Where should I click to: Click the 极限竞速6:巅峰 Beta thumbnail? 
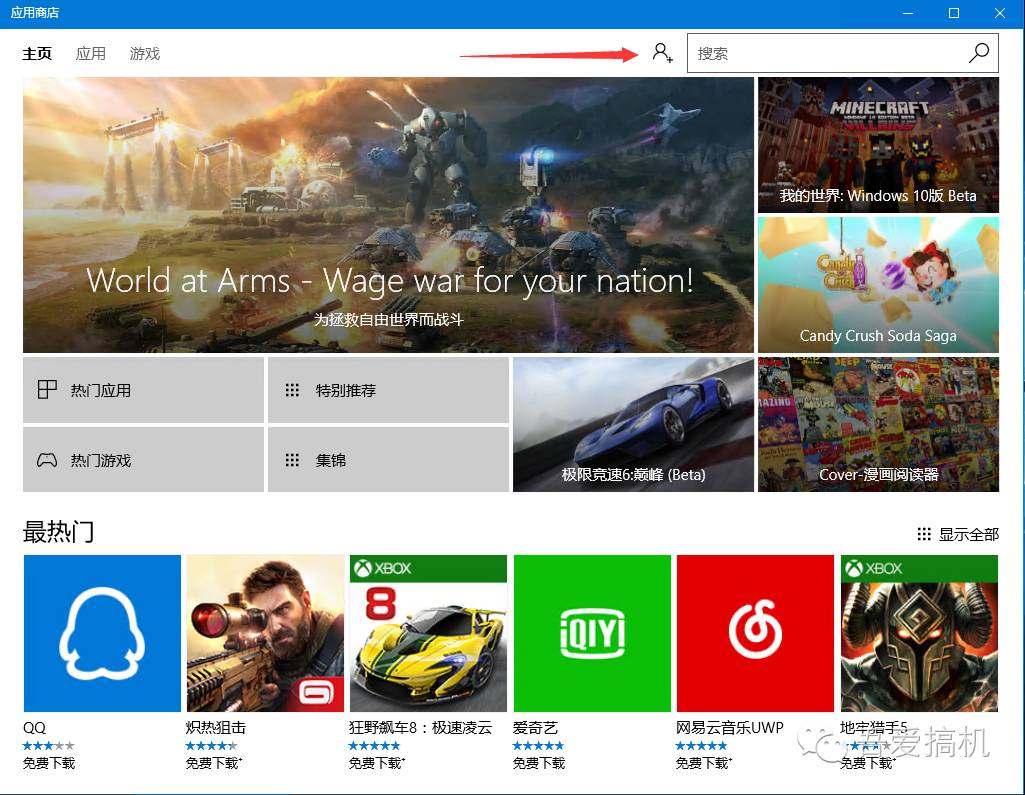point(632,424)
